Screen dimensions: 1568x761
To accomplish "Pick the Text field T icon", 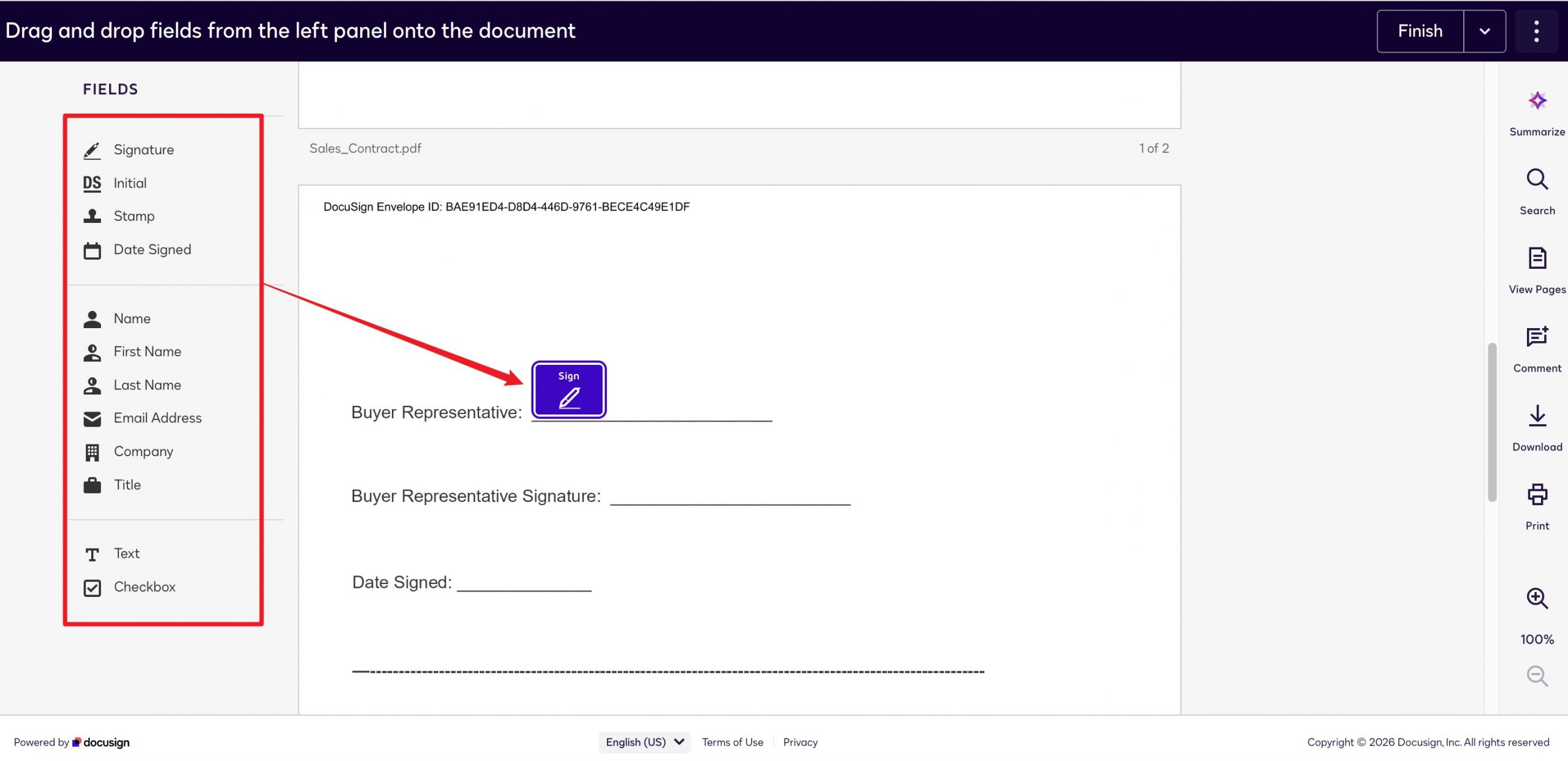I will (x=92, y=554).
